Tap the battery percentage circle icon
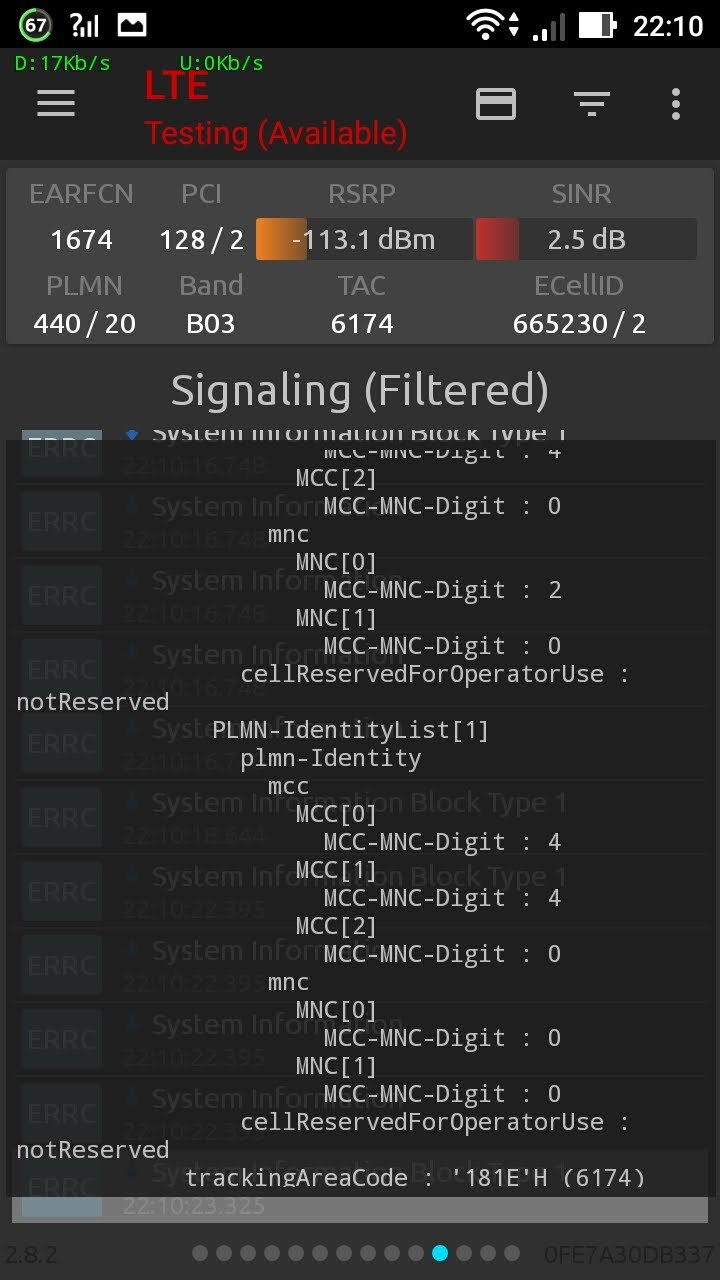Image resolution: width=720 pixels, height=1280 pixels. pyautogui.click(x=35, y=25)
